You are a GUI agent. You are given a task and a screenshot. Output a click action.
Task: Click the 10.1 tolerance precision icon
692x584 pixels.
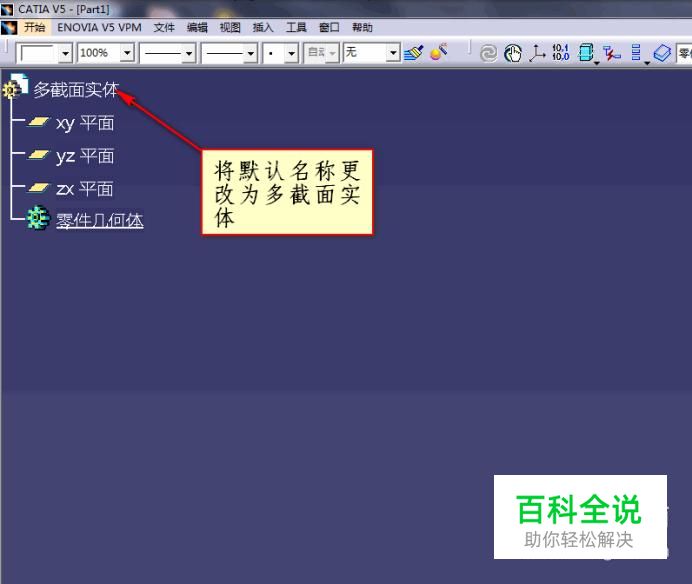(x=561, y=52)
